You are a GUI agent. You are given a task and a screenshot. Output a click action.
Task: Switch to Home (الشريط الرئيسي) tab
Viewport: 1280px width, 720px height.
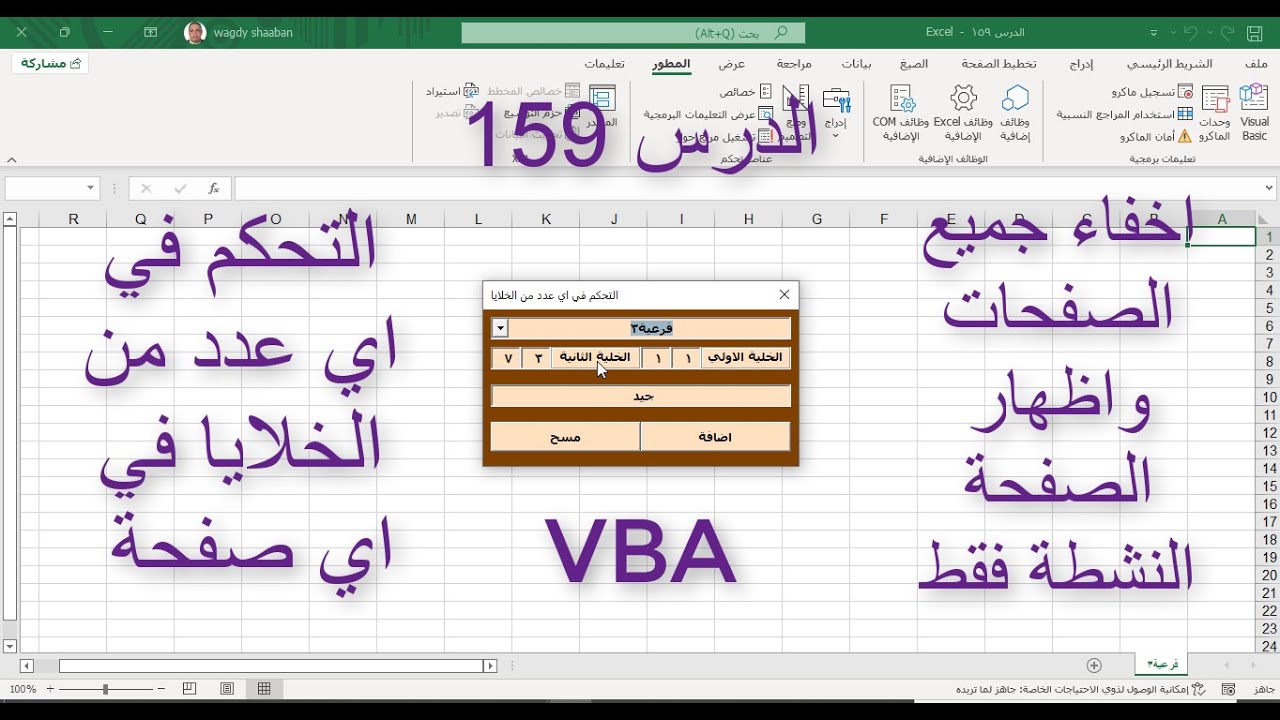[1170, 64]
